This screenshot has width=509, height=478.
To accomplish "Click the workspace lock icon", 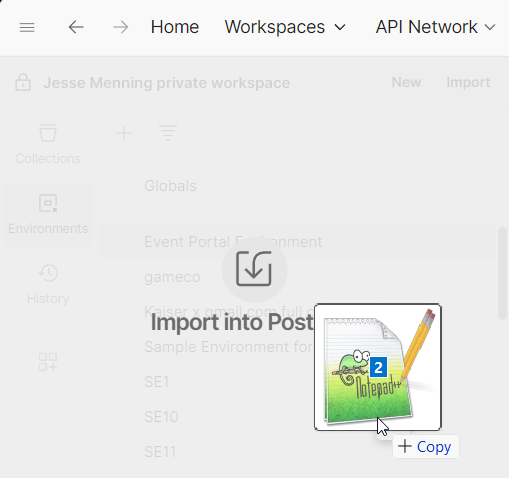I will click(23, 83).
